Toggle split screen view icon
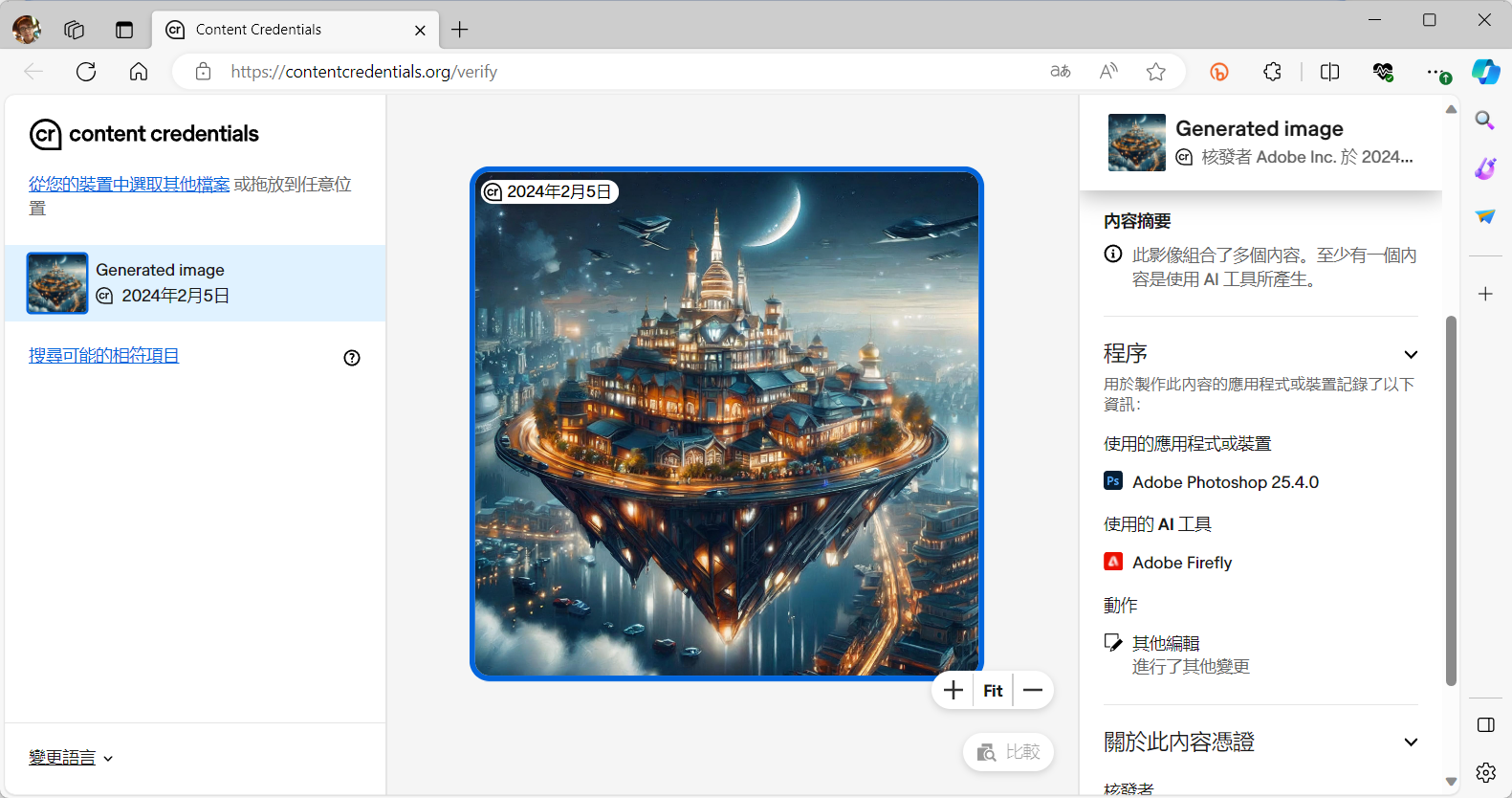1512x798 pixels. pyautogui.click(x=1329, y=72)
